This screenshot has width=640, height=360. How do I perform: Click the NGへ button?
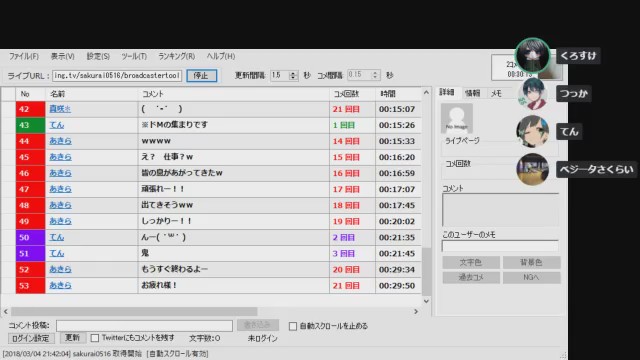(x=531, y=278)
